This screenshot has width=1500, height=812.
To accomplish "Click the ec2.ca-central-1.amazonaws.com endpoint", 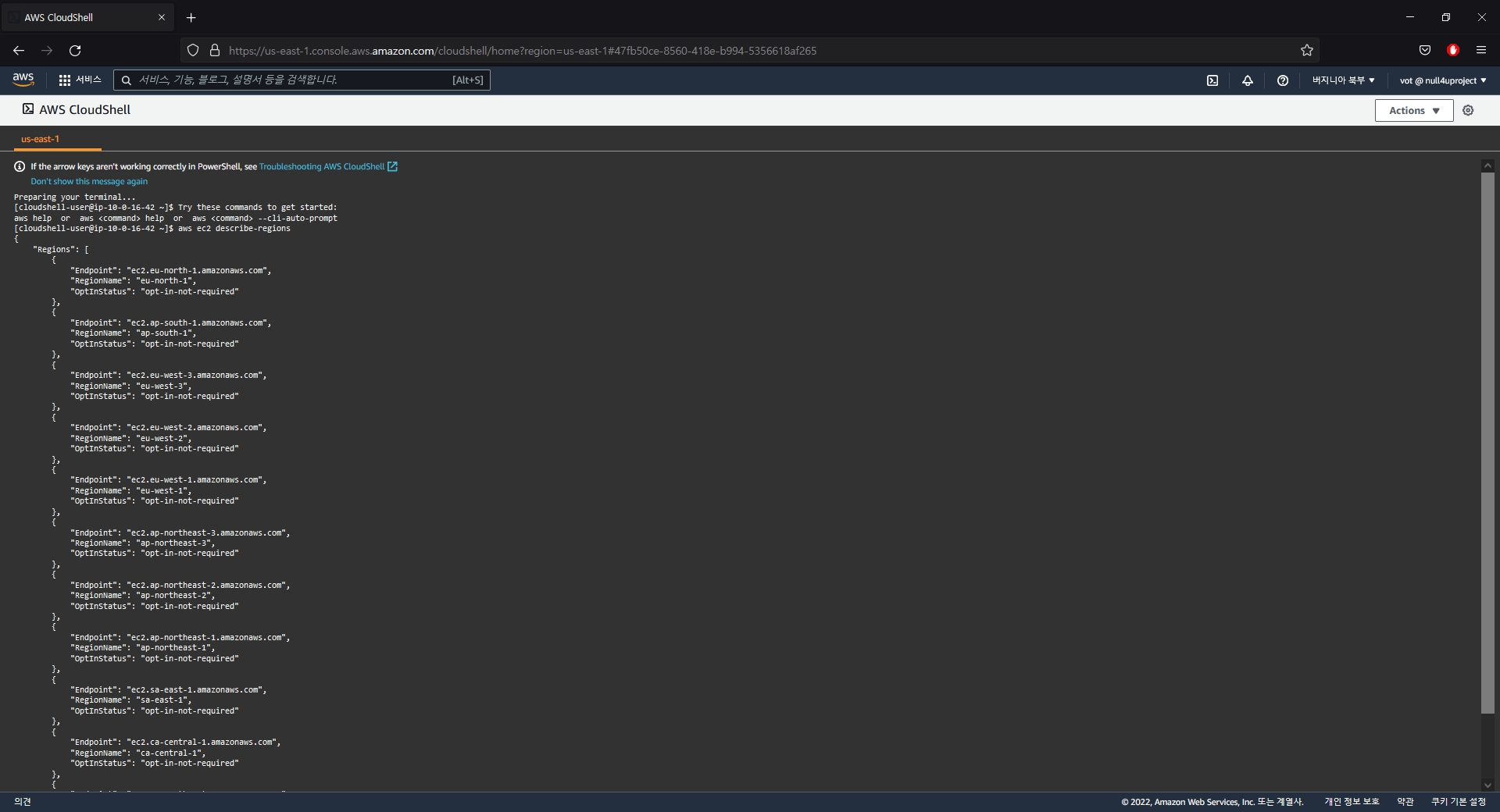I will 202,743.
